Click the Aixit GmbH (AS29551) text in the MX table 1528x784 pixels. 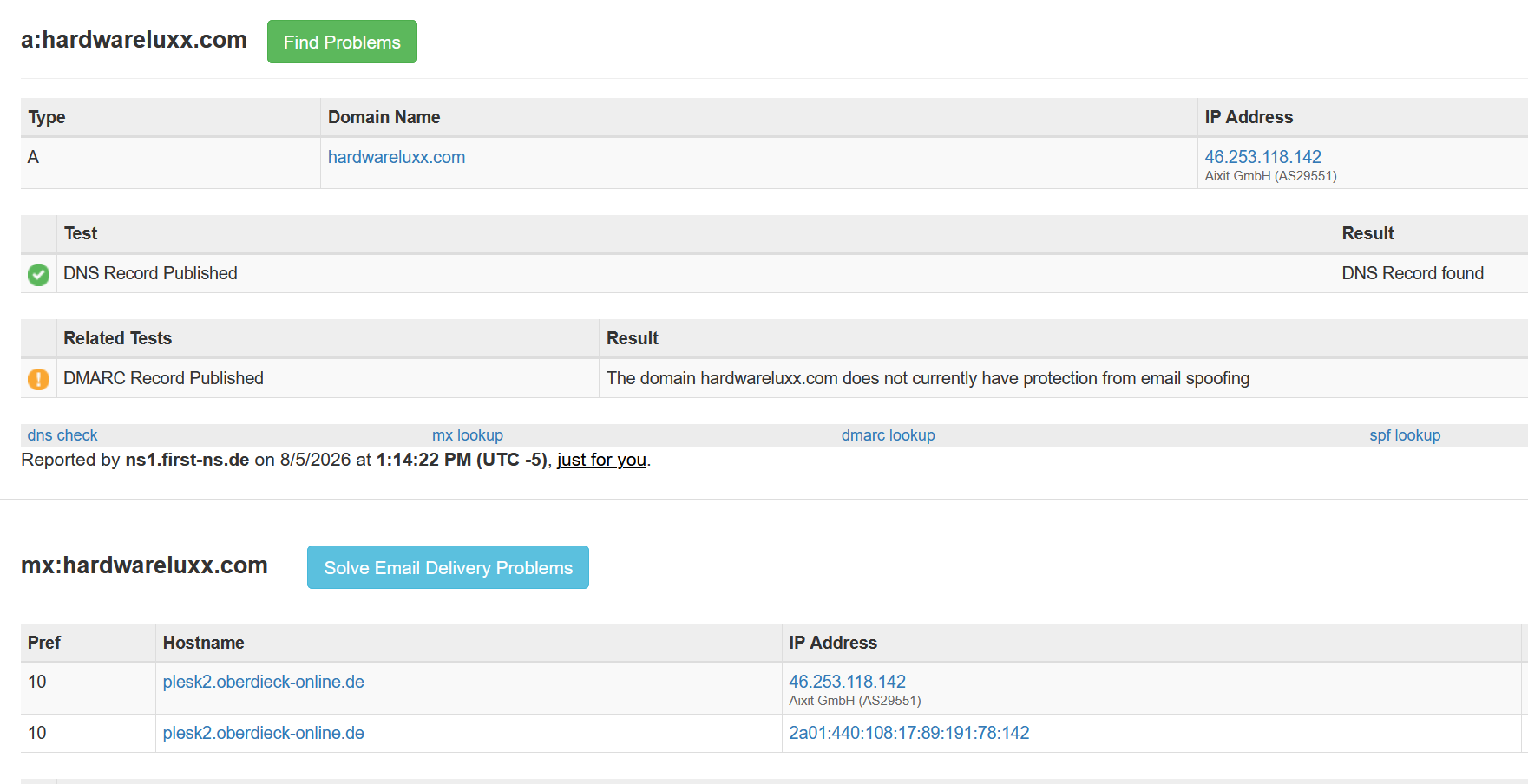855,701
